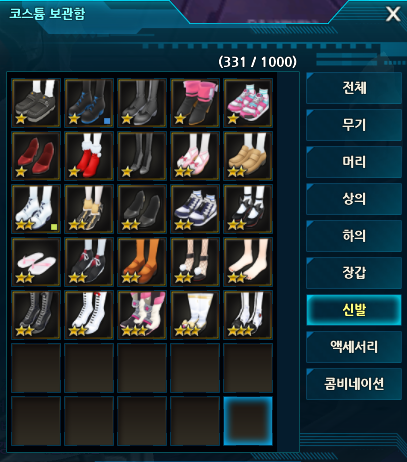Viewport: 407px width, 462px height.
Task: Open the 전체 category tab
Action: [354, 88]
